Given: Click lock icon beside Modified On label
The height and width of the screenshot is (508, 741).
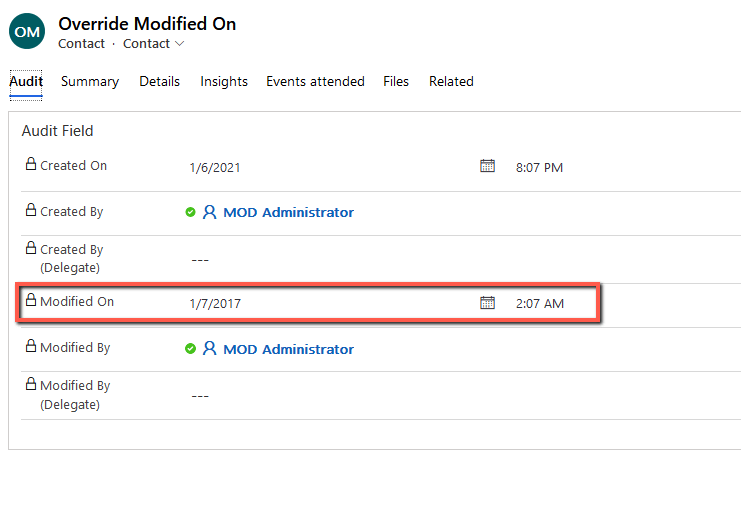Looking at the screenshot, I should coord(31,301).
